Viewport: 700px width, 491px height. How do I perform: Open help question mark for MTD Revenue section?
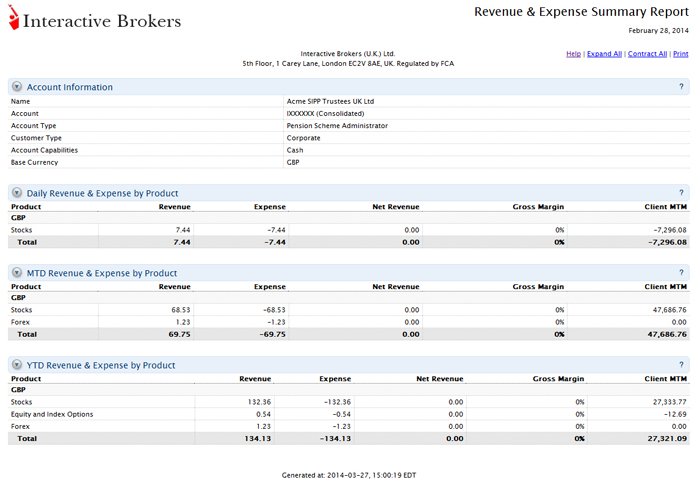(681, 273)
